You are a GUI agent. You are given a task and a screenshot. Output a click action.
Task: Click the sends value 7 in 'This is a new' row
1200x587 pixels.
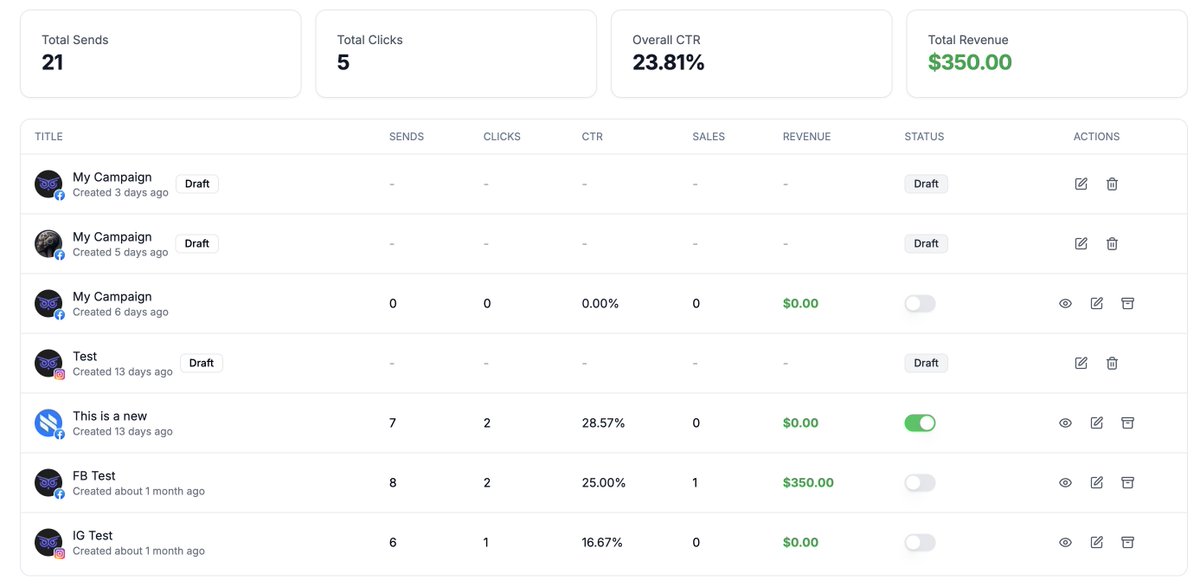[x=393, y=423]
